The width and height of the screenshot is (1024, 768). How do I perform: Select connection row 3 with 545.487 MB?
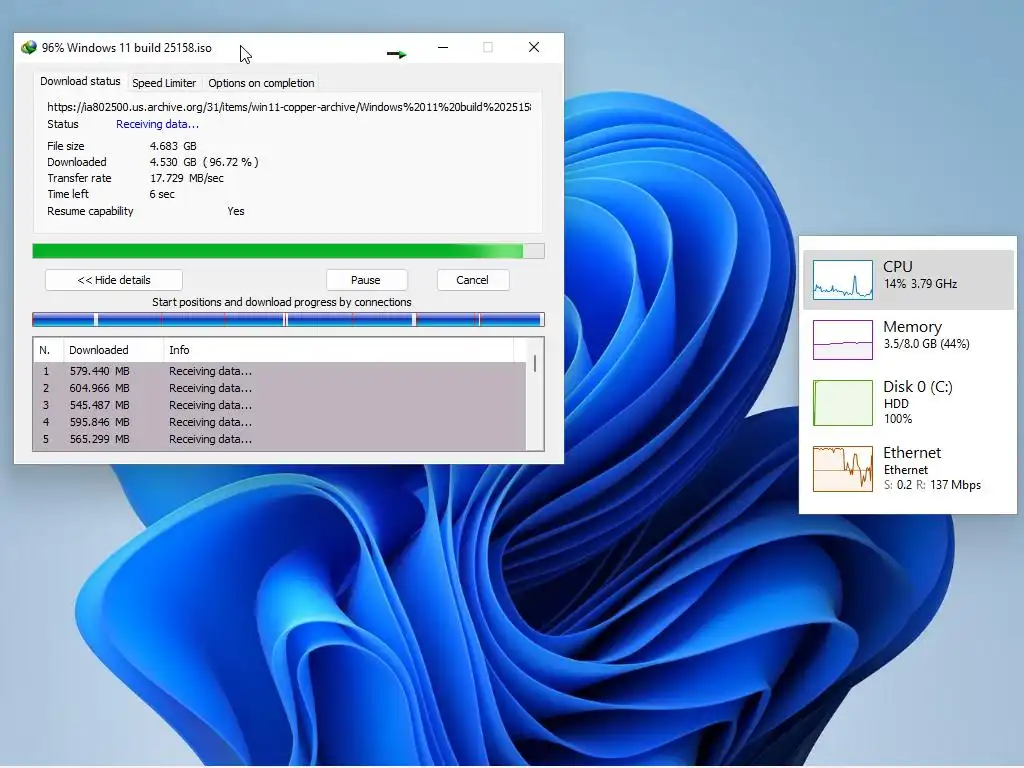[280, 405]
